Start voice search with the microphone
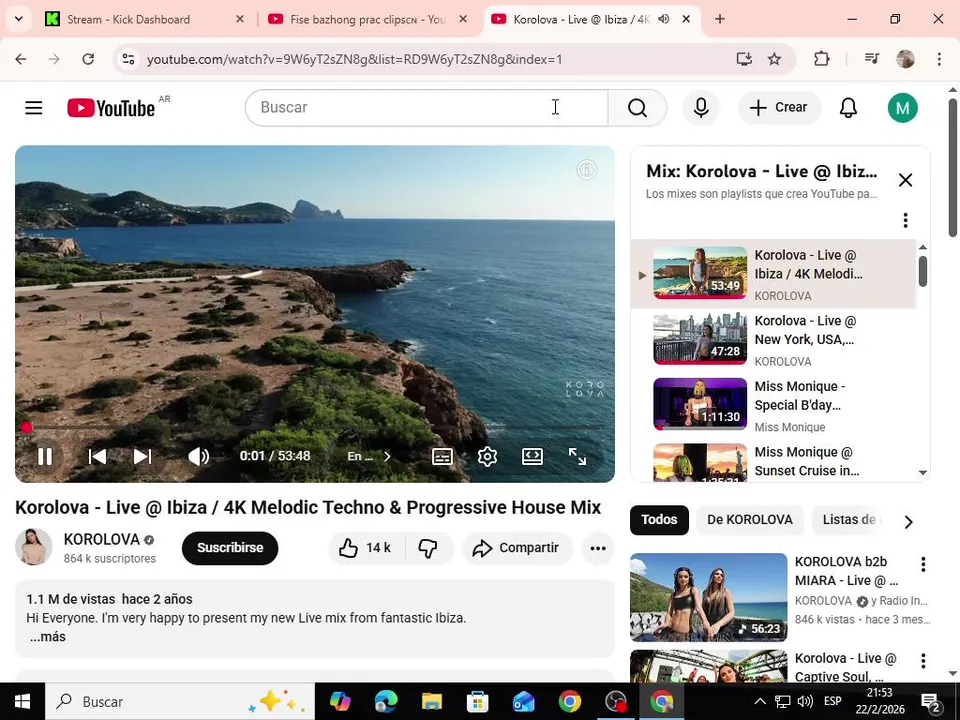 (701, 108)
